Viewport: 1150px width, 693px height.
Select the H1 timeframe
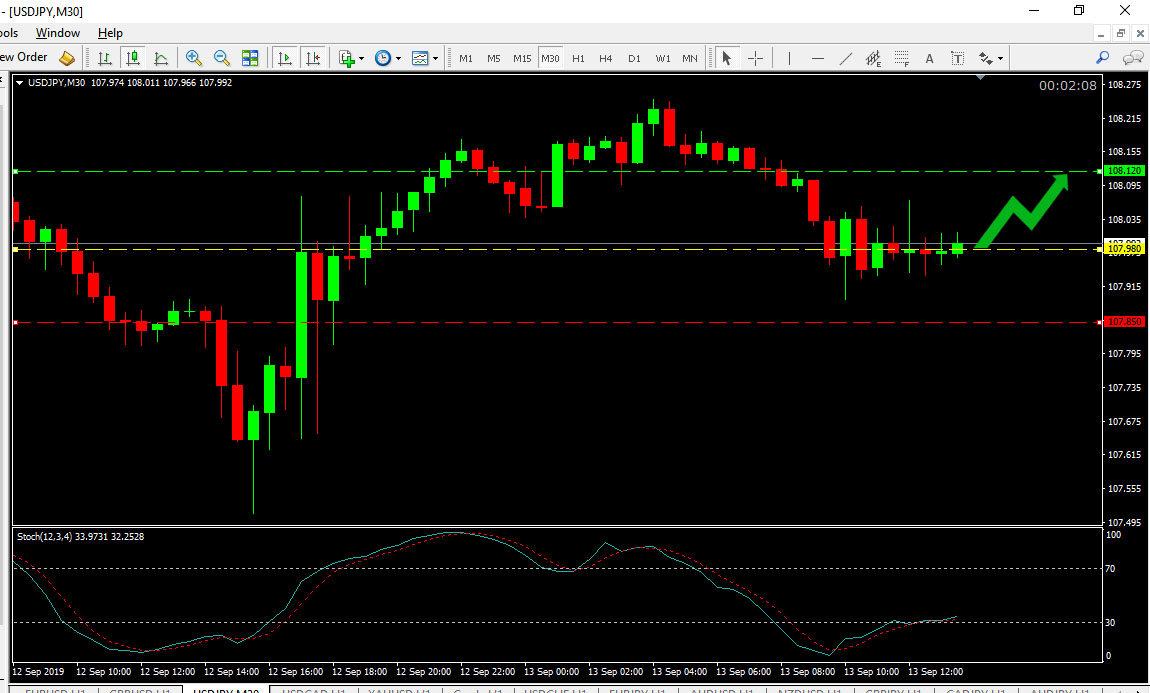point(579,58)
